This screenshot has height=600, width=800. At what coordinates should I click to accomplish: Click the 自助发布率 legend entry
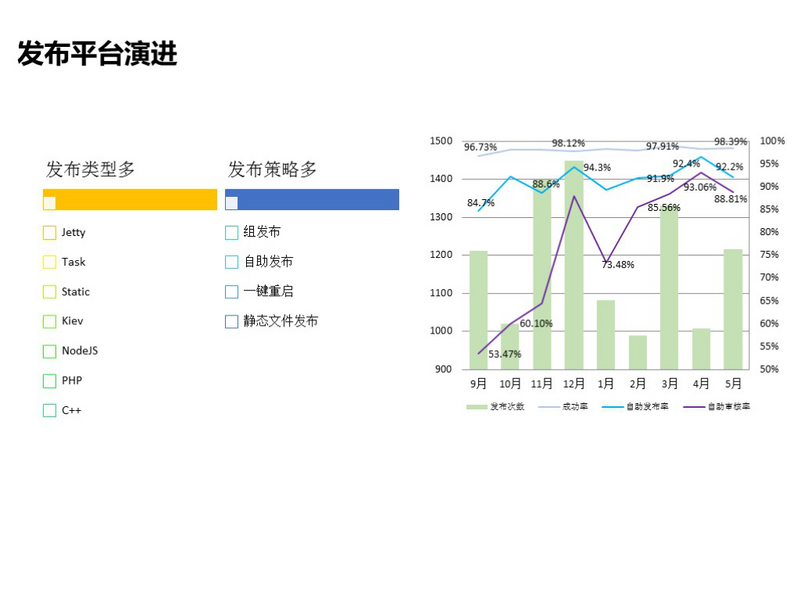click(x=635, y=407)
